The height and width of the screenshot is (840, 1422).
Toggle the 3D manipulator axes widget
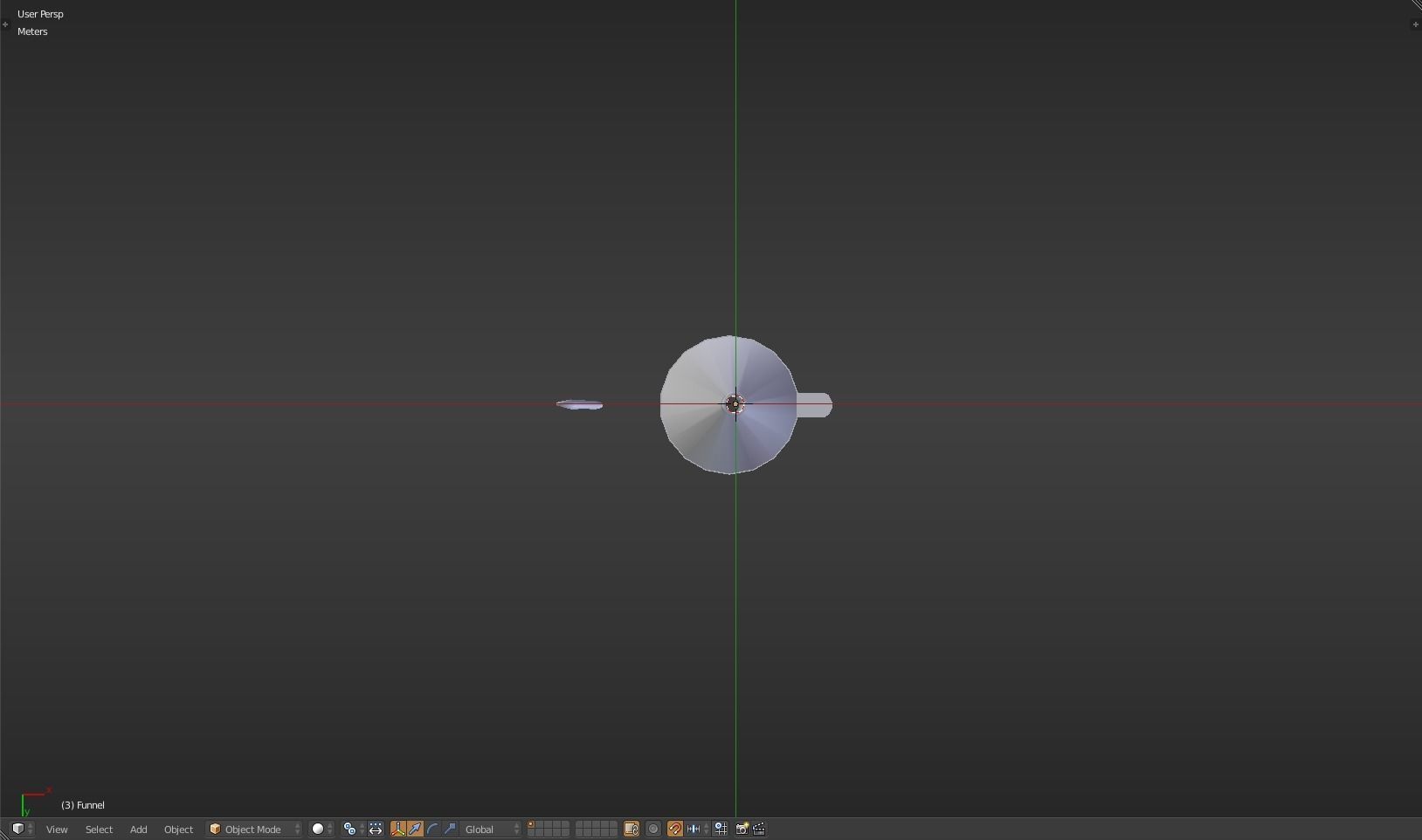(398, 829)
